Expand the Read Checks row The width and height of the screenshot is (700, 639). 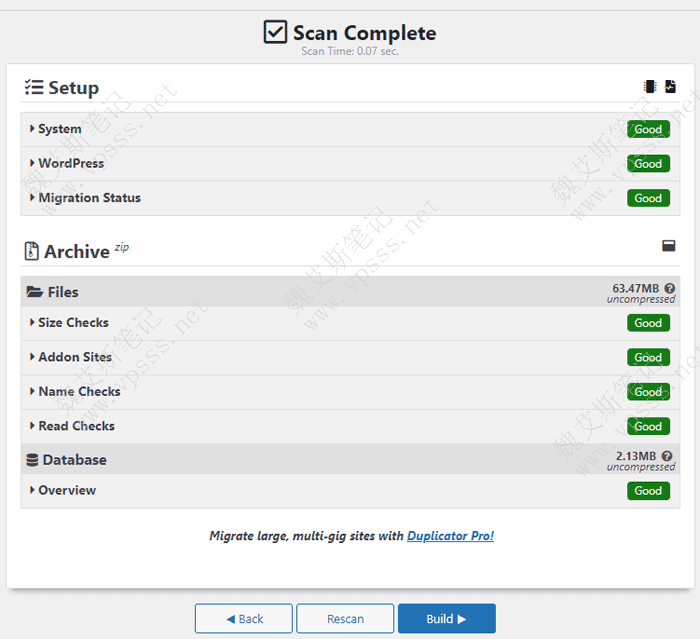[x=76, y=426]
